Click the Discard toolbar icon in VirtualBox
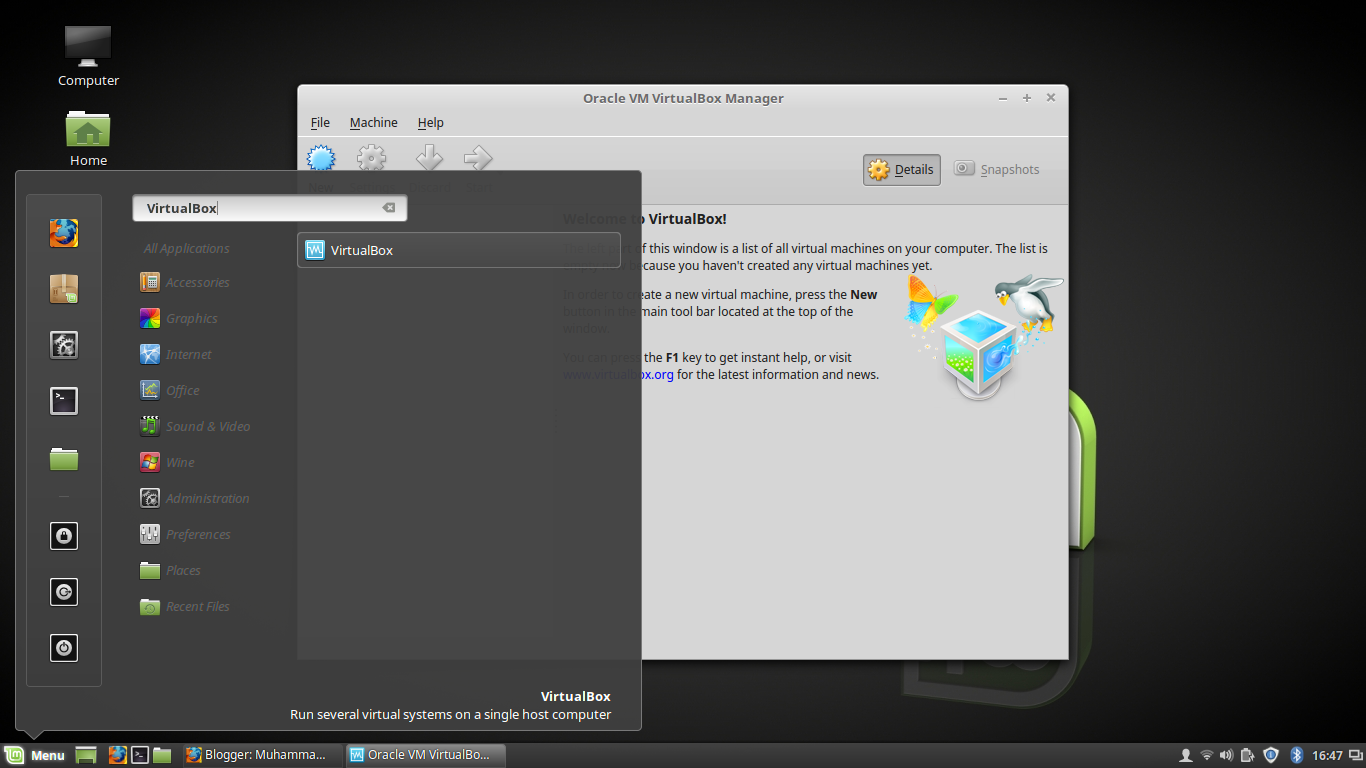The width and height of the screenshot is (1366, 768). click(x=428, y=158)
